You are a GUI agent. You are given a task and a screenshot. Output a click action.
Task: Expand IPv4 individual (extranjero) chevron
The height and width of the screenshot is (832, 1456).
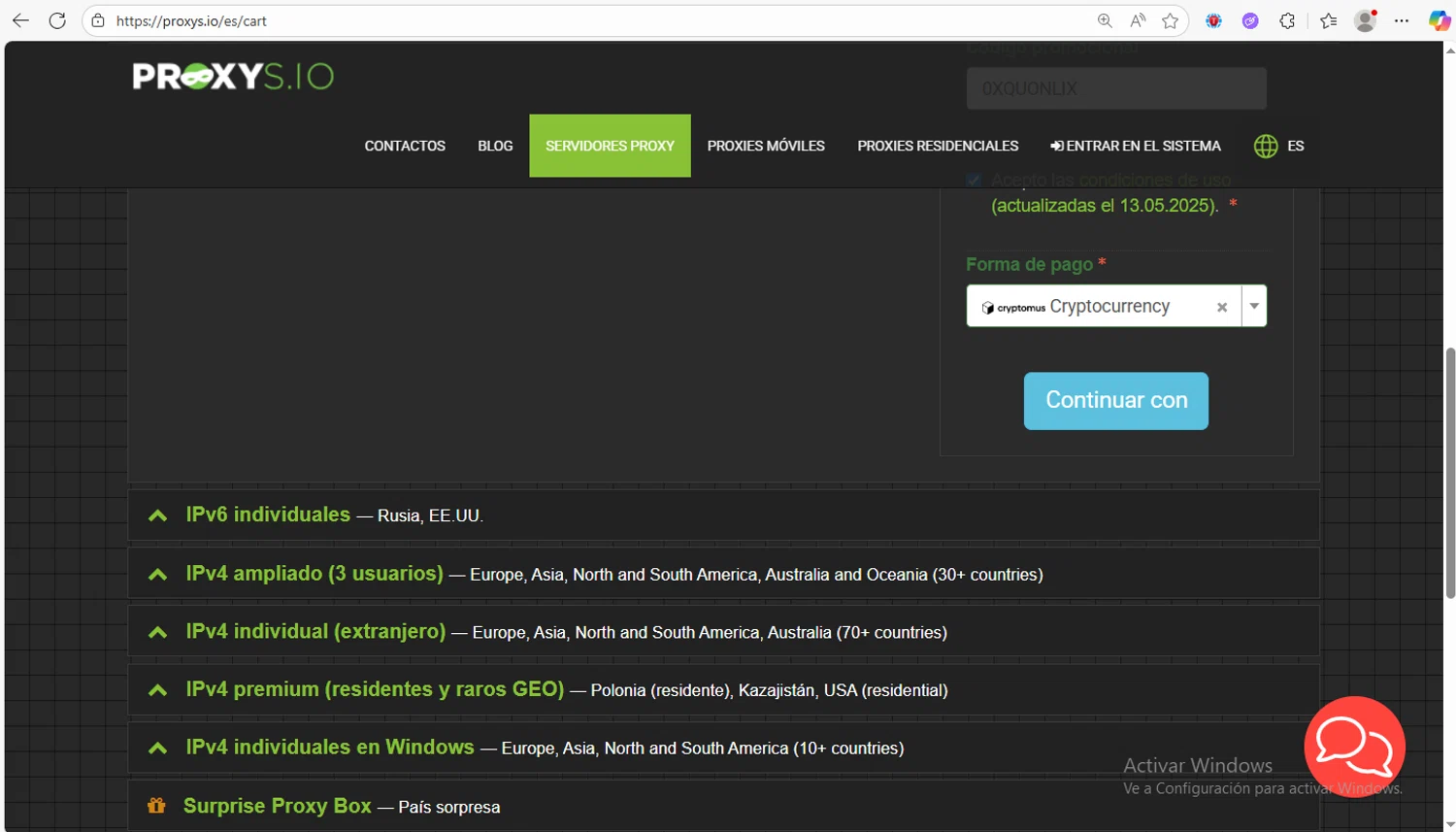(x=157, y=632)
